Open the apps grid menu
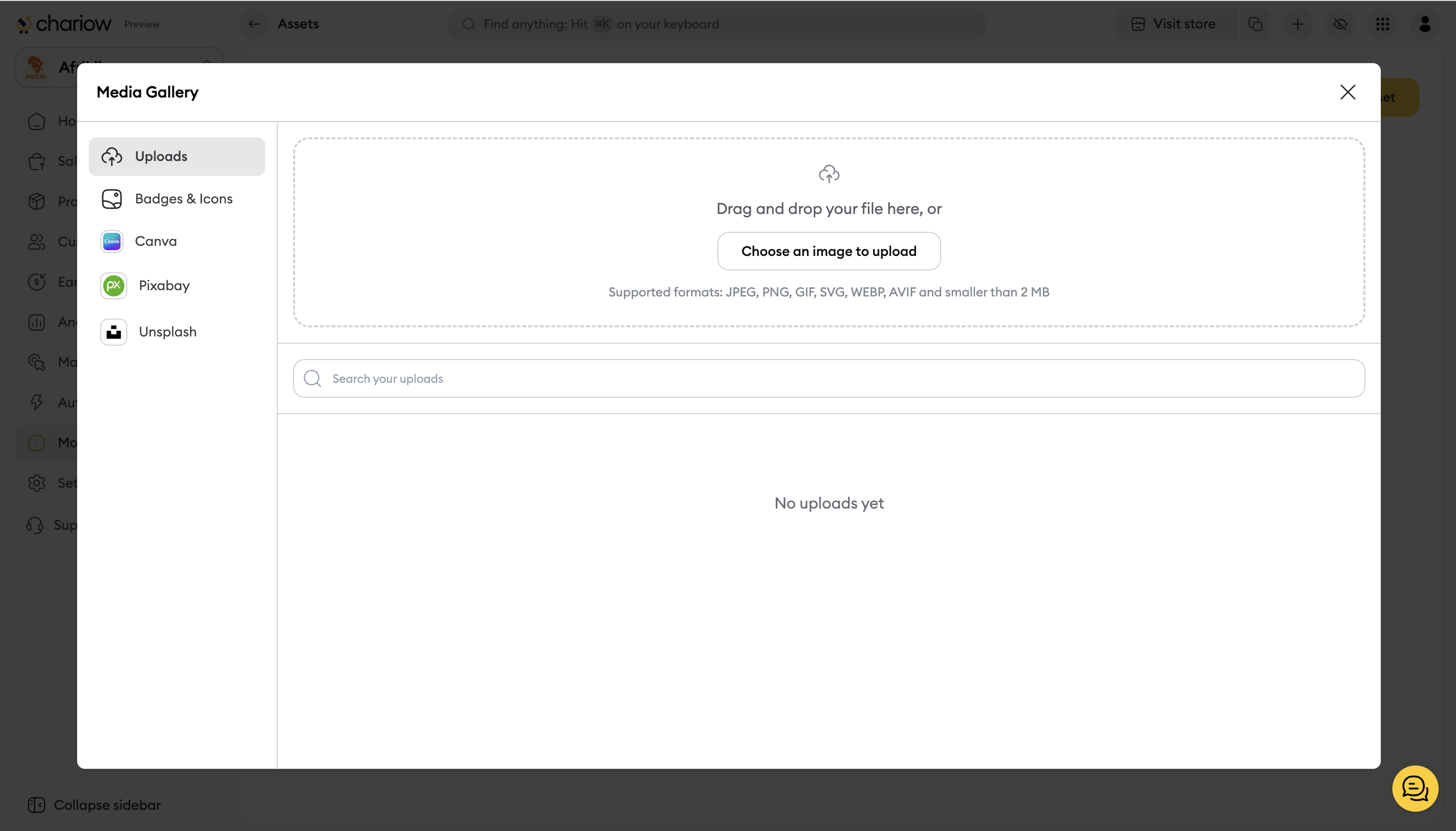1456x831 pixels. coord(1382,24)
